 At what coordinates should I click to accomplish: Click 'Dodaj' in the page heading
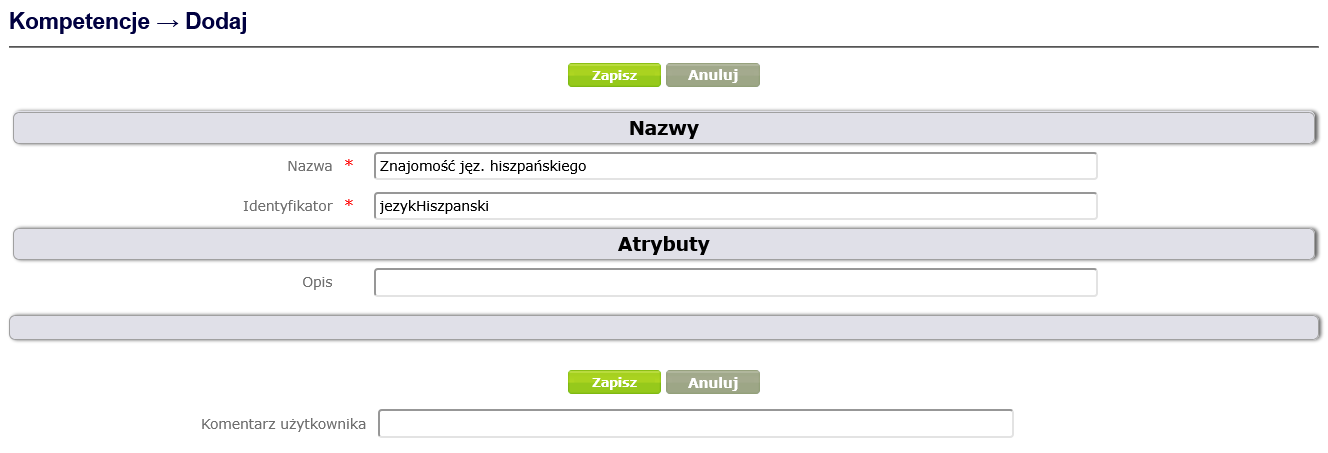click(216, 22)
